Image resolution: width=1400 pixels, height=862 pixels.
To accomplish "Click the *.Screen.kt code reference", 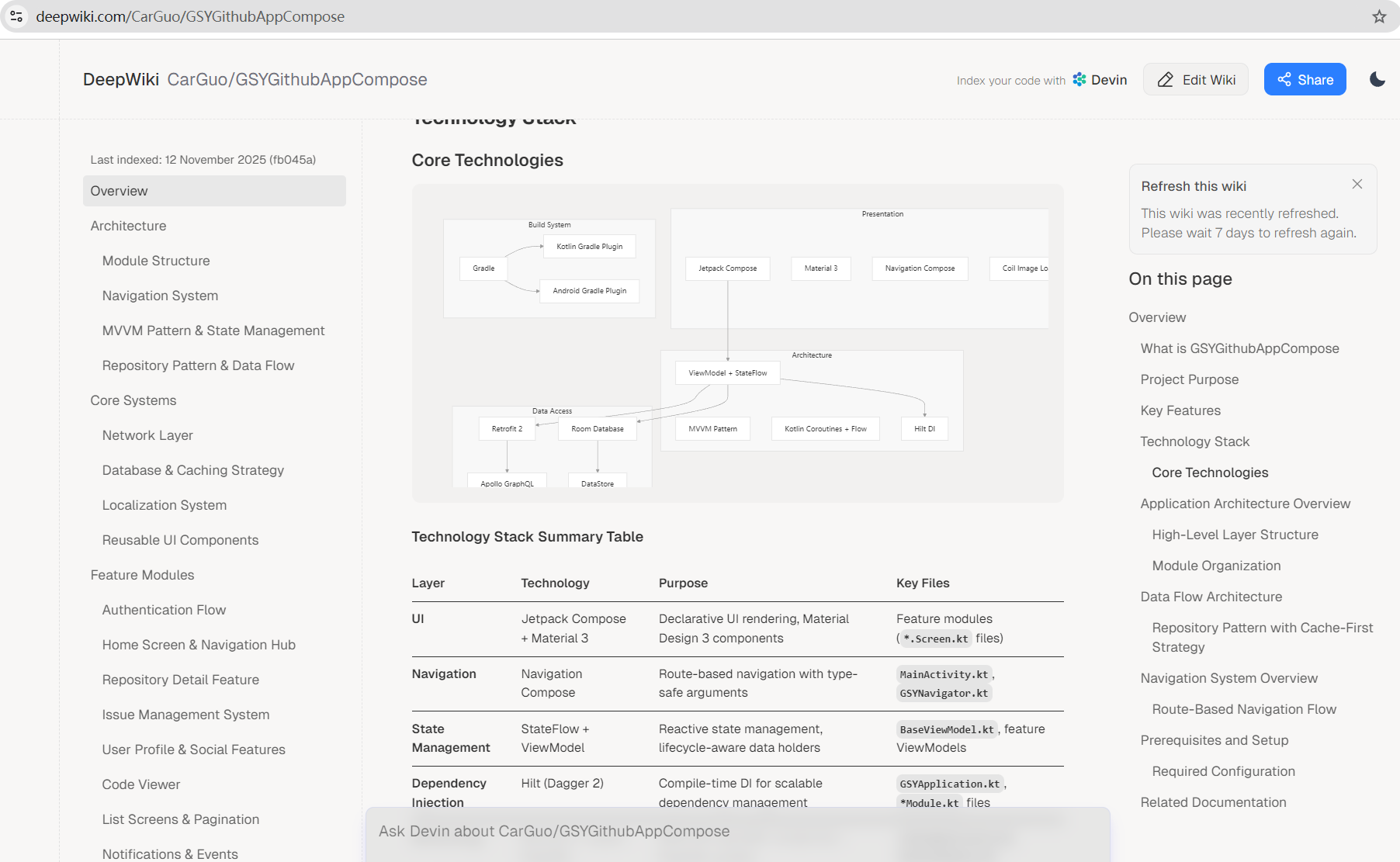I will coord(935,639).
